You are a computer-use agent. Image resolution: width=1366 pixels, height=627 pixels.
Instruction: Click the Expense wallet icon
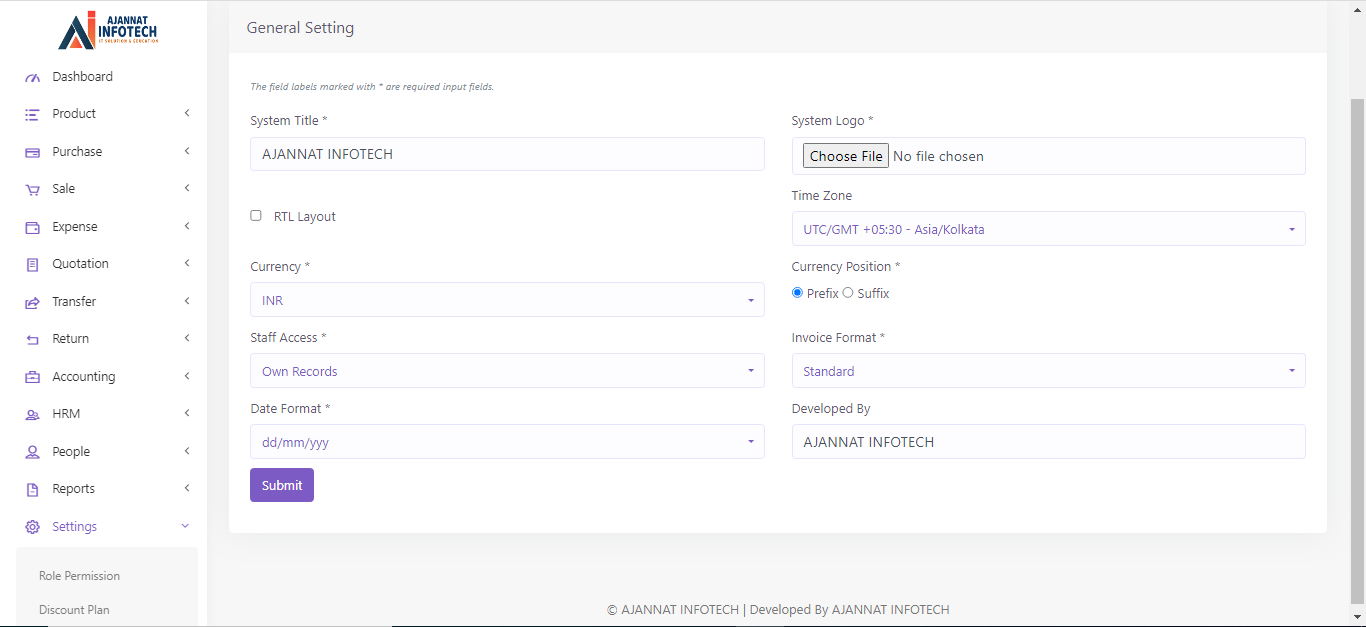click(x=32, y=227)
